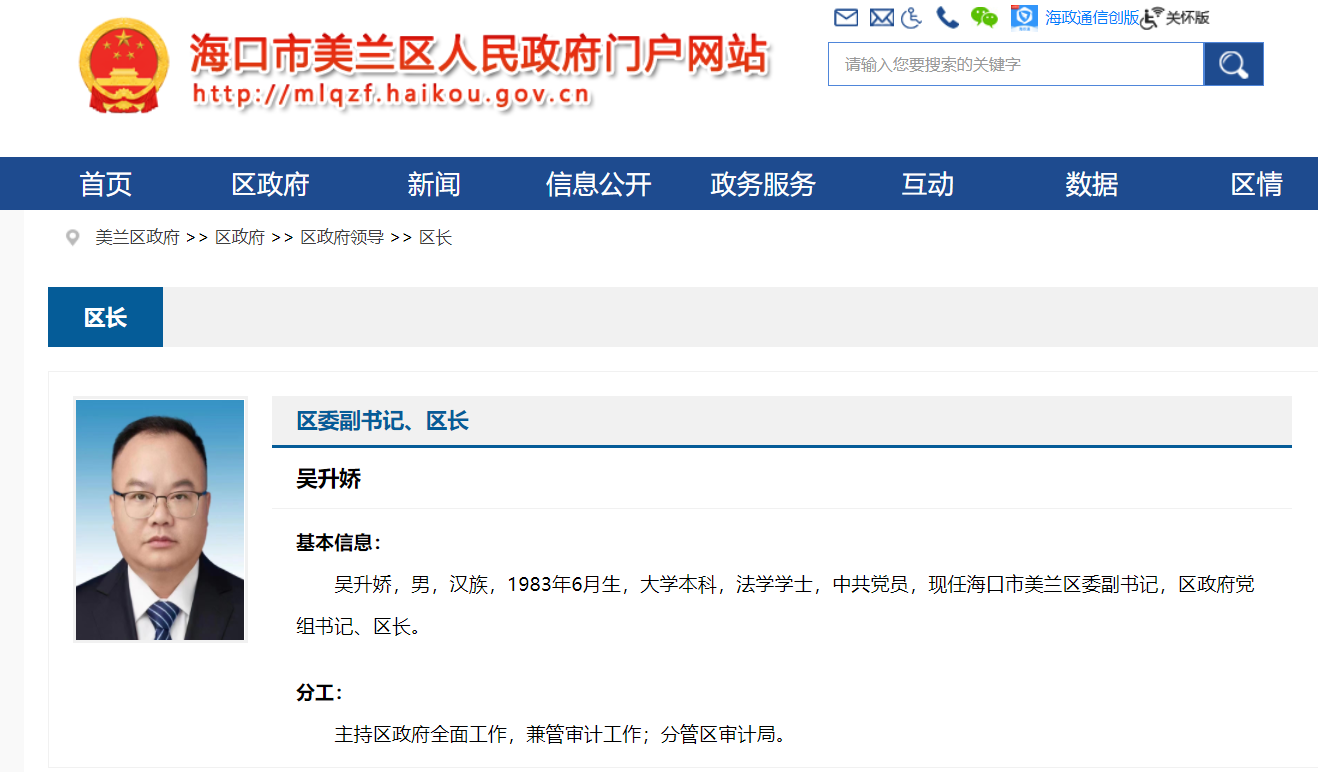1318x772 pixels.
Task: Open the green WeChat icon
Action: [985, 17]
